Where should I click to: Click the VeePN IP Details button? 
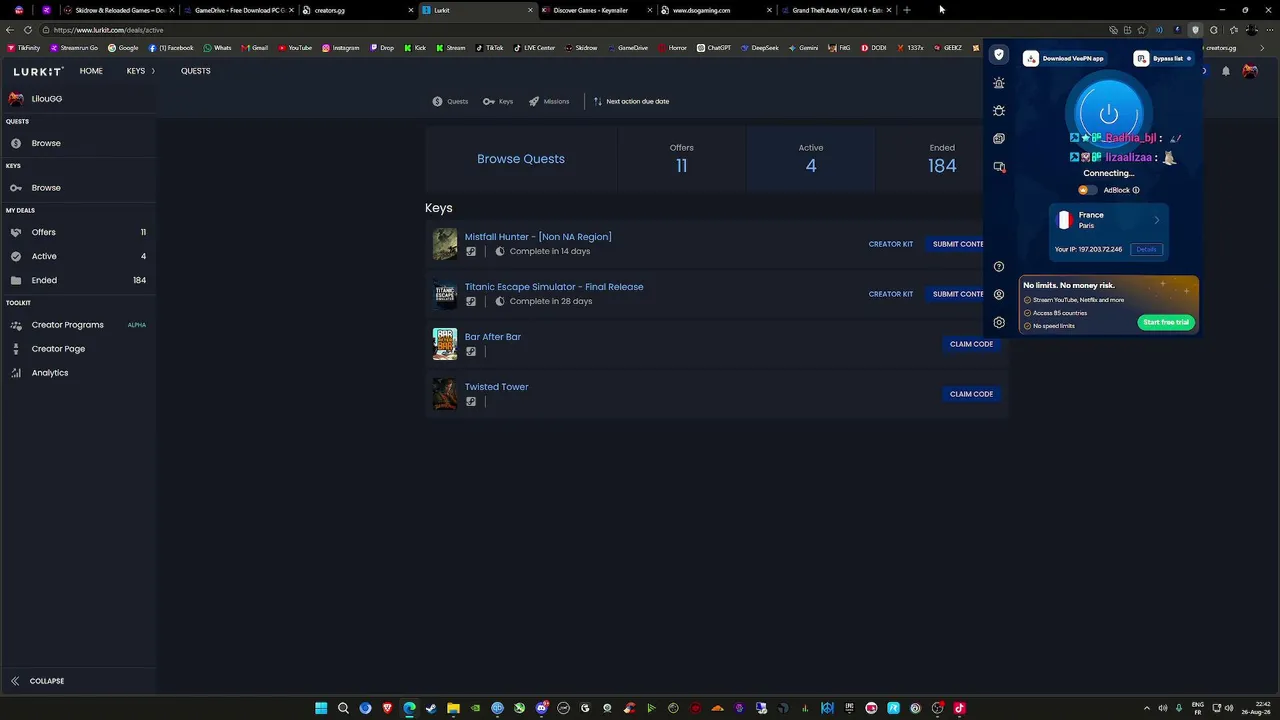[1146, 249]
